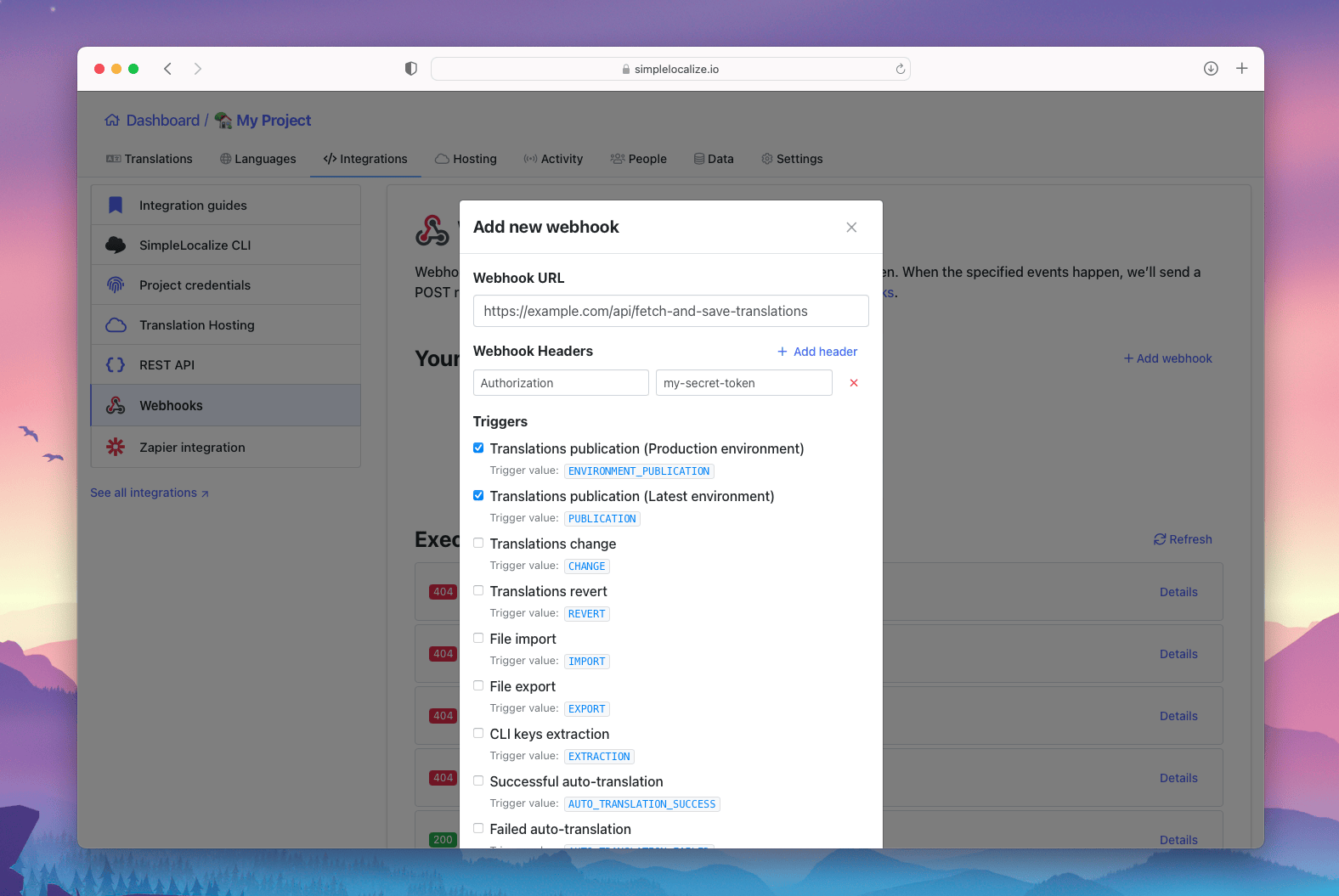The image size is (1339, 896).
Task: Open the Hosting tab
Action: (x=466, y=159)
